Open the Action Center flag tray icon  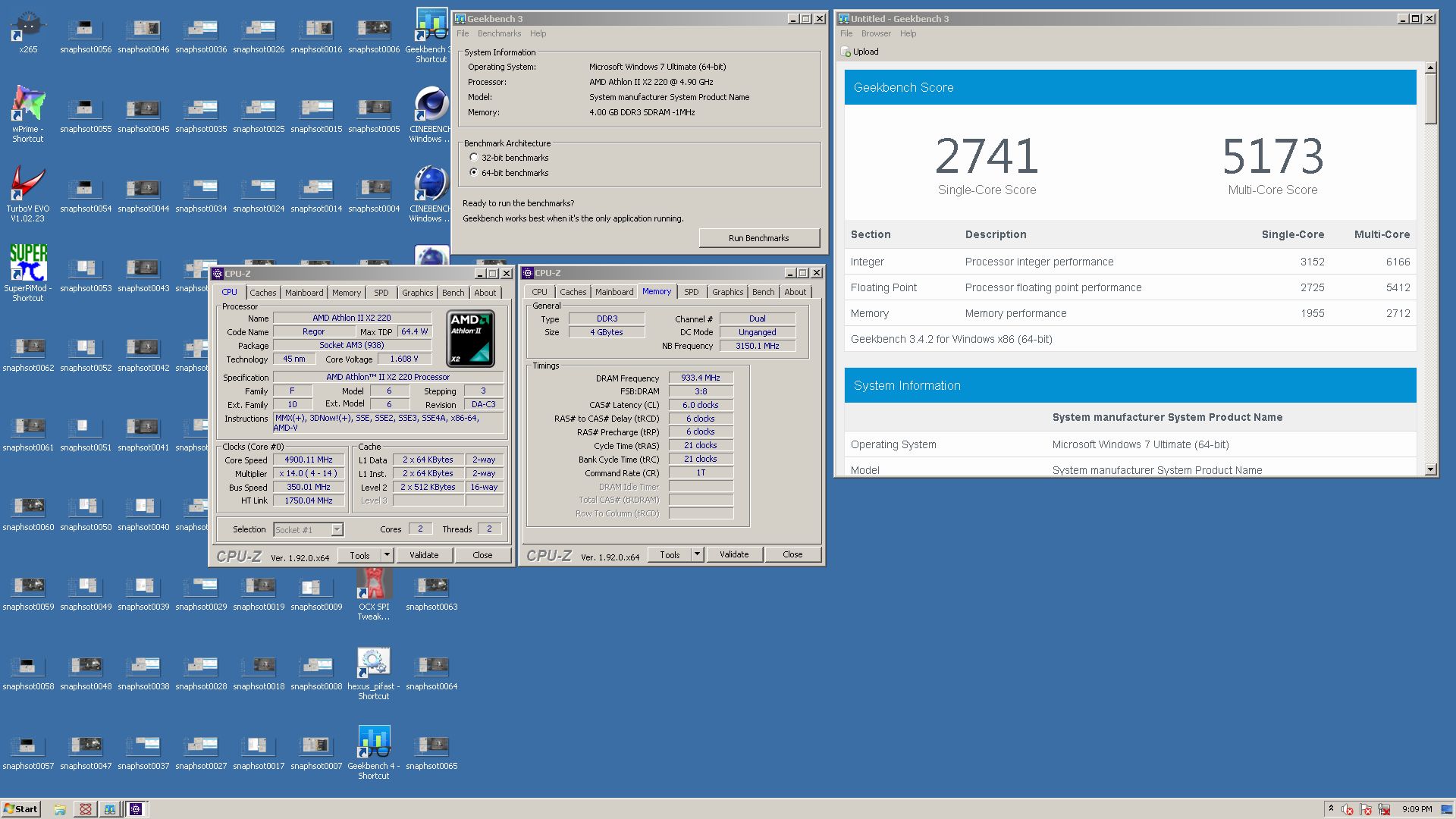1366,809
